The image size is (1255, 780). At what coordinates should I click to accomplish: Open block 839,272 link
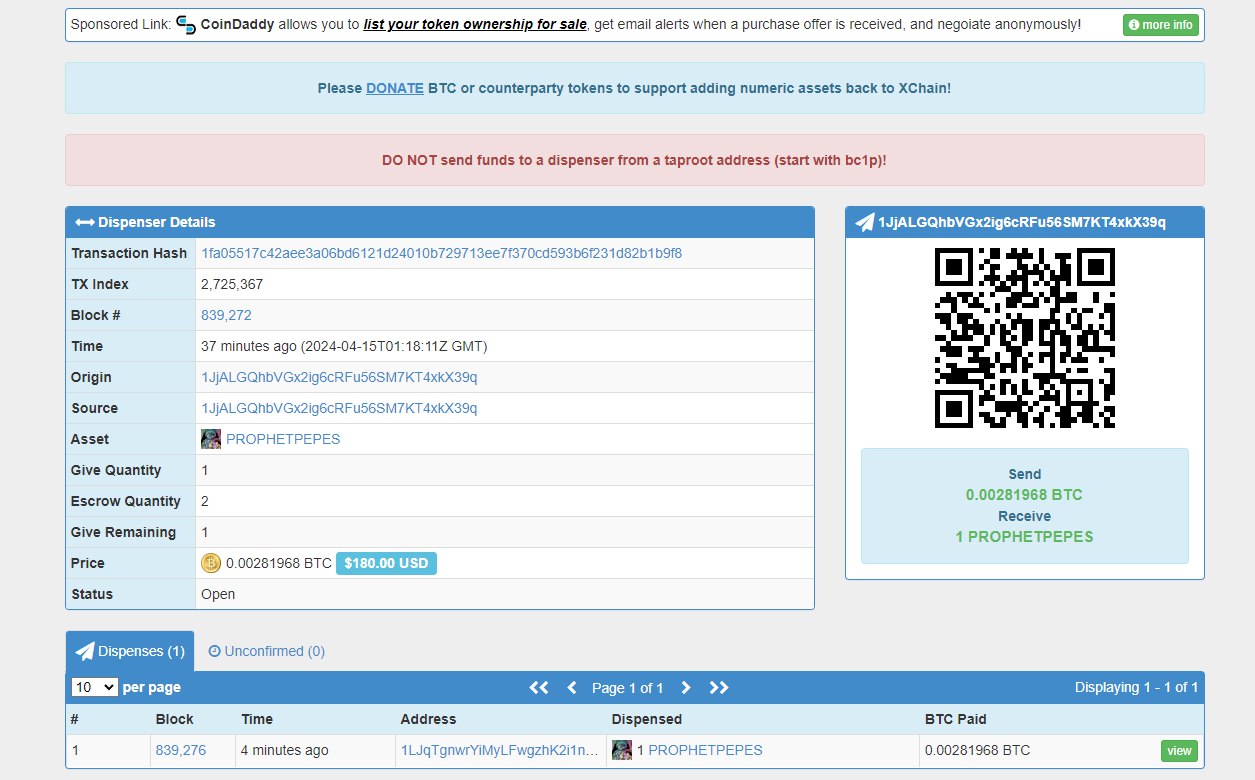(x=226, y=315)
